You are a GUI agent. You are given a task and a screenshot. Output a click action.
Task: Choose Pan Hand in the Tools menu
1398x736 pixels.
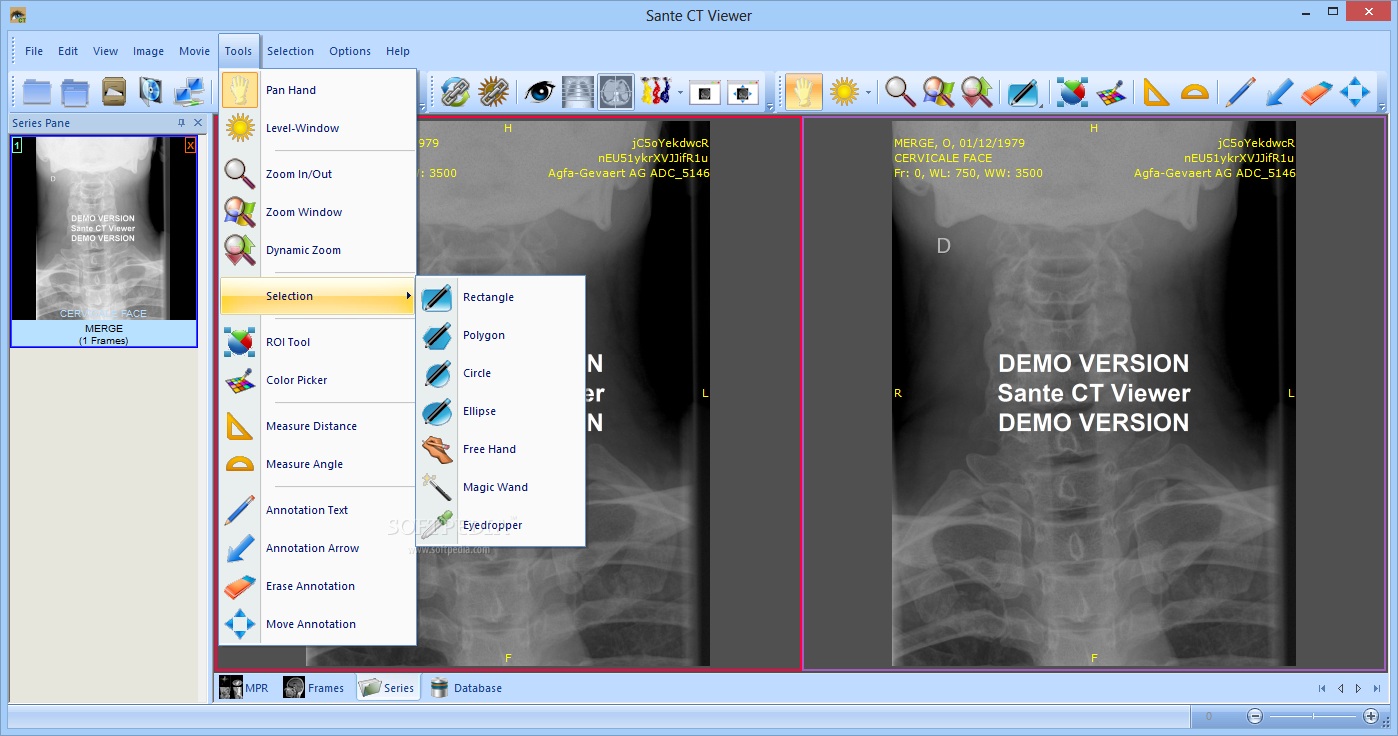(x=318, y=90)
